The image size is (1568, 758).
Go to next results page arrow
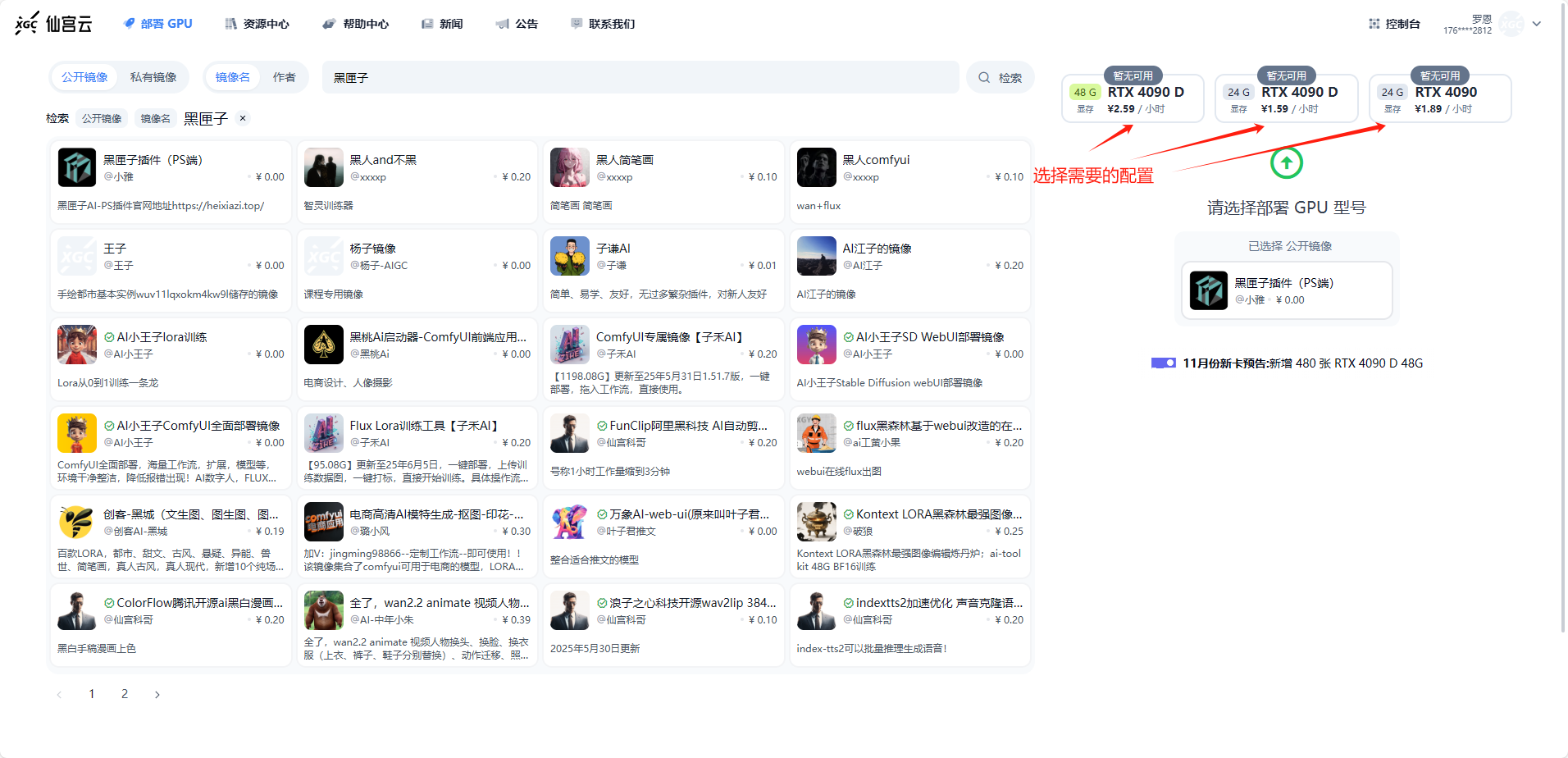click(157, 694)
